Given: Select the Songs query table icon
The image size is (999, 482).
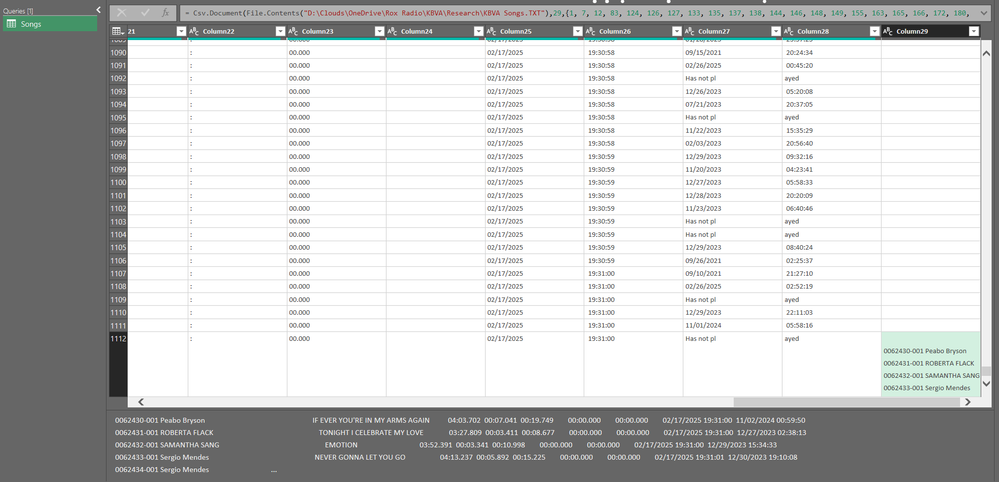Looking at the screenshot, I should point(11,24).
